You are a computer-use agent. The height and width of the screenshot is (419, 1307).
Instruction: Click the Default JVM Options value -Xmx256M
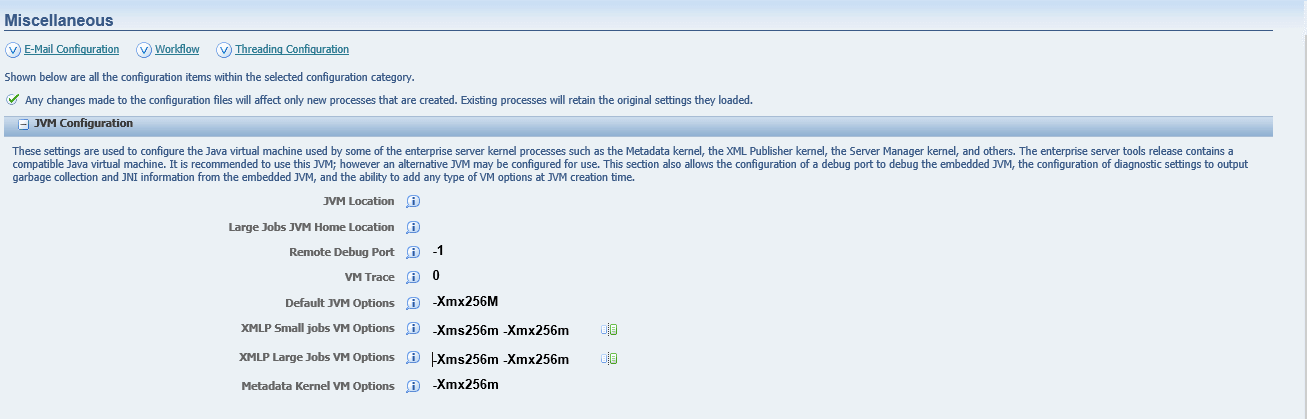[466, 302]
